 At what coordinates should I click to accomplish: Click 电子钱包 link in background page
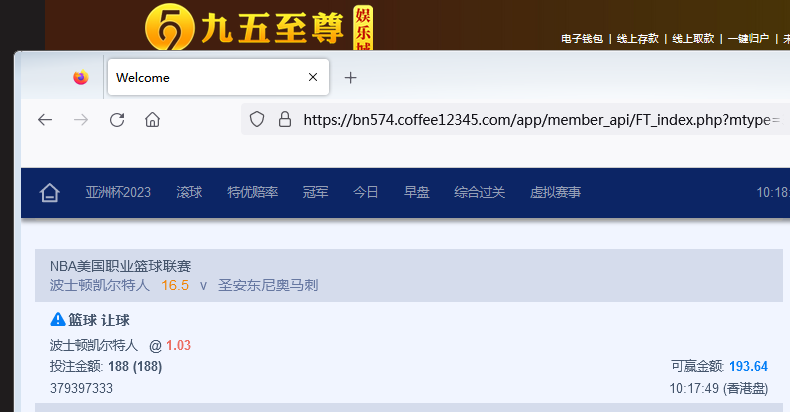click(x=582, y=39)
